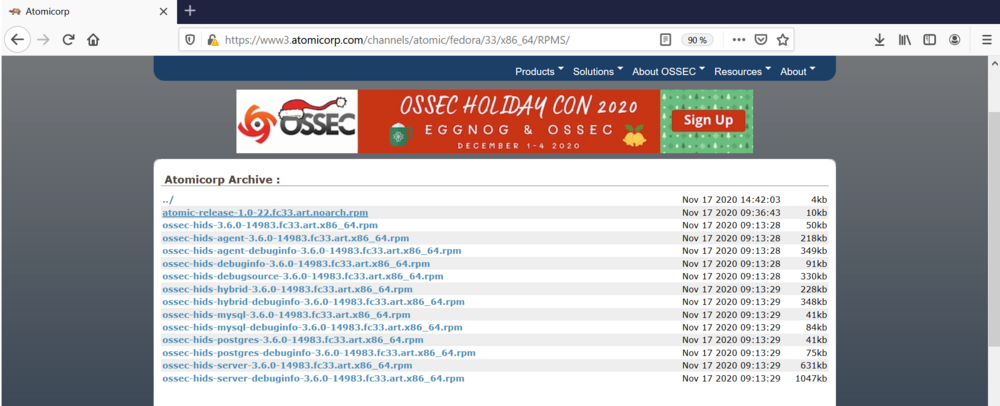Download atomic-release-1.0-22.fc33.art.noarch.rpm

[x=265, y=213]
